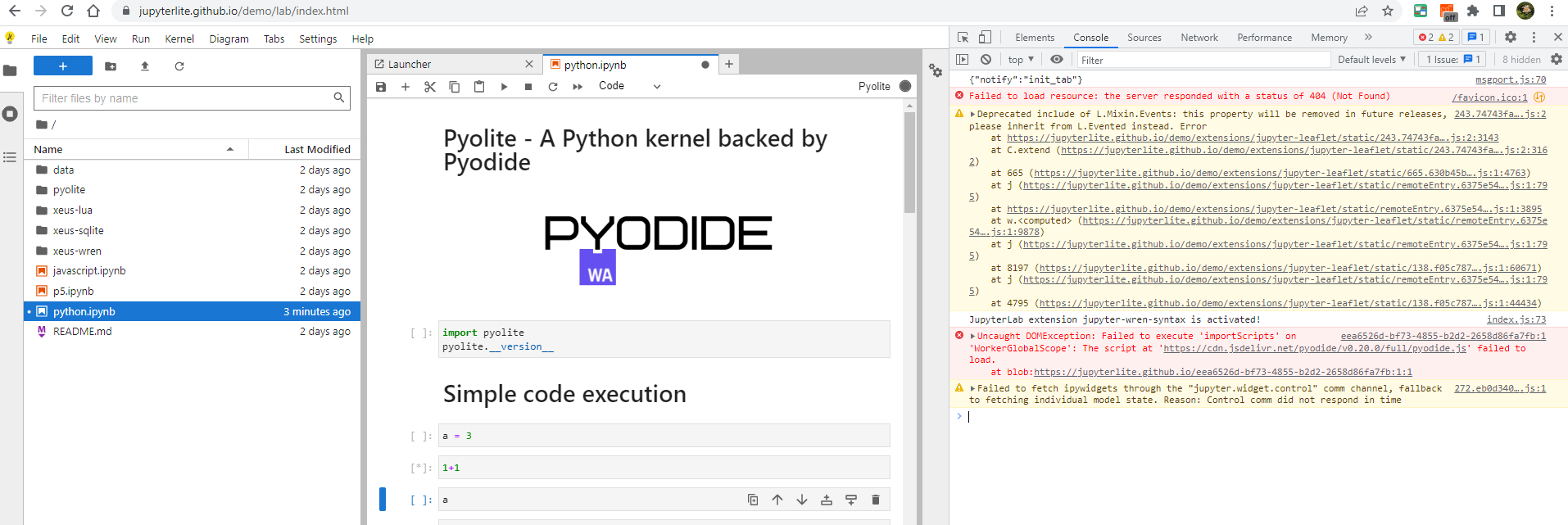This screenshot has width=1568, height=525.
Task: Select p5.ipynb notebook file
Action: point(192,292)
